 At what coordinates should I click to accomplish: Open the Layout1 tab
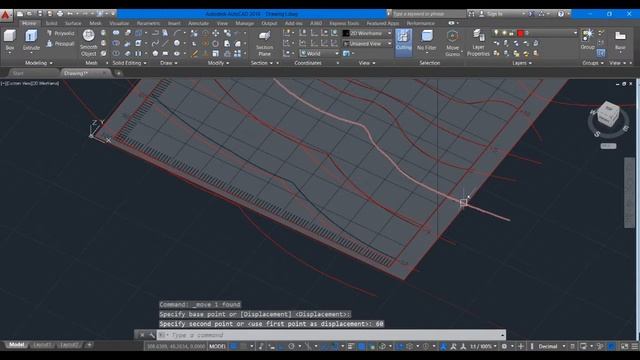click(x=42, y=345)
